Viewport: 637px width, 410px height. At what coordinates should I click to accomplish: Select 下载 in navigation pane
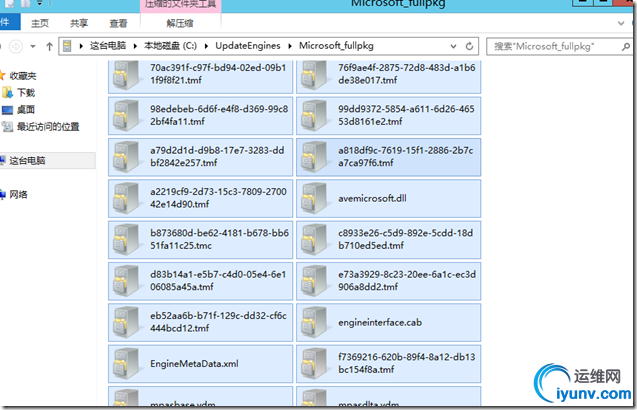click(26, 93)
